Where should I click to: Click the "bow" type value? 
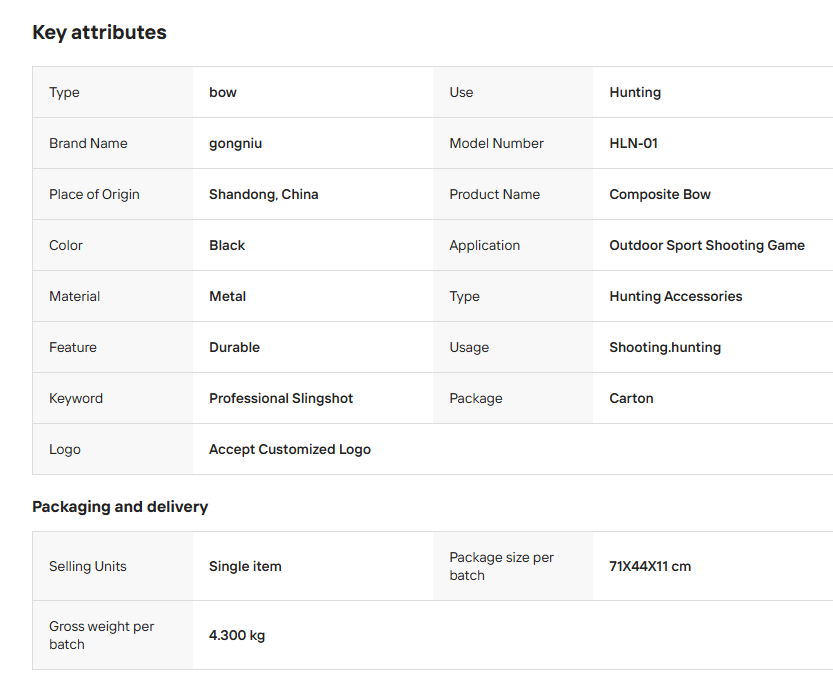point(223,92)
